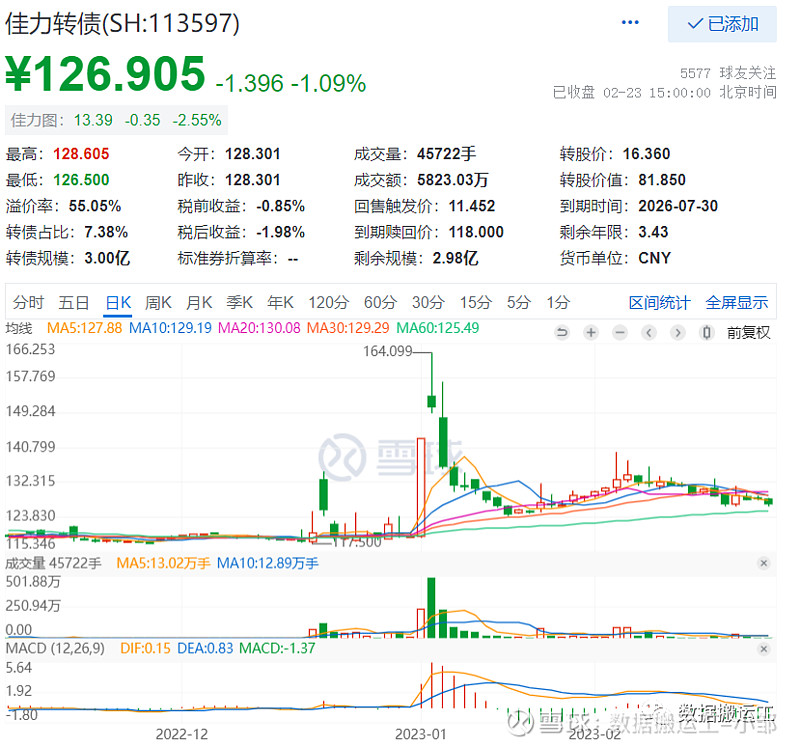This screenshot has height=748, width=800.
Task: Click the MACD (12,26,9) settings label
Action: point(55,649)
